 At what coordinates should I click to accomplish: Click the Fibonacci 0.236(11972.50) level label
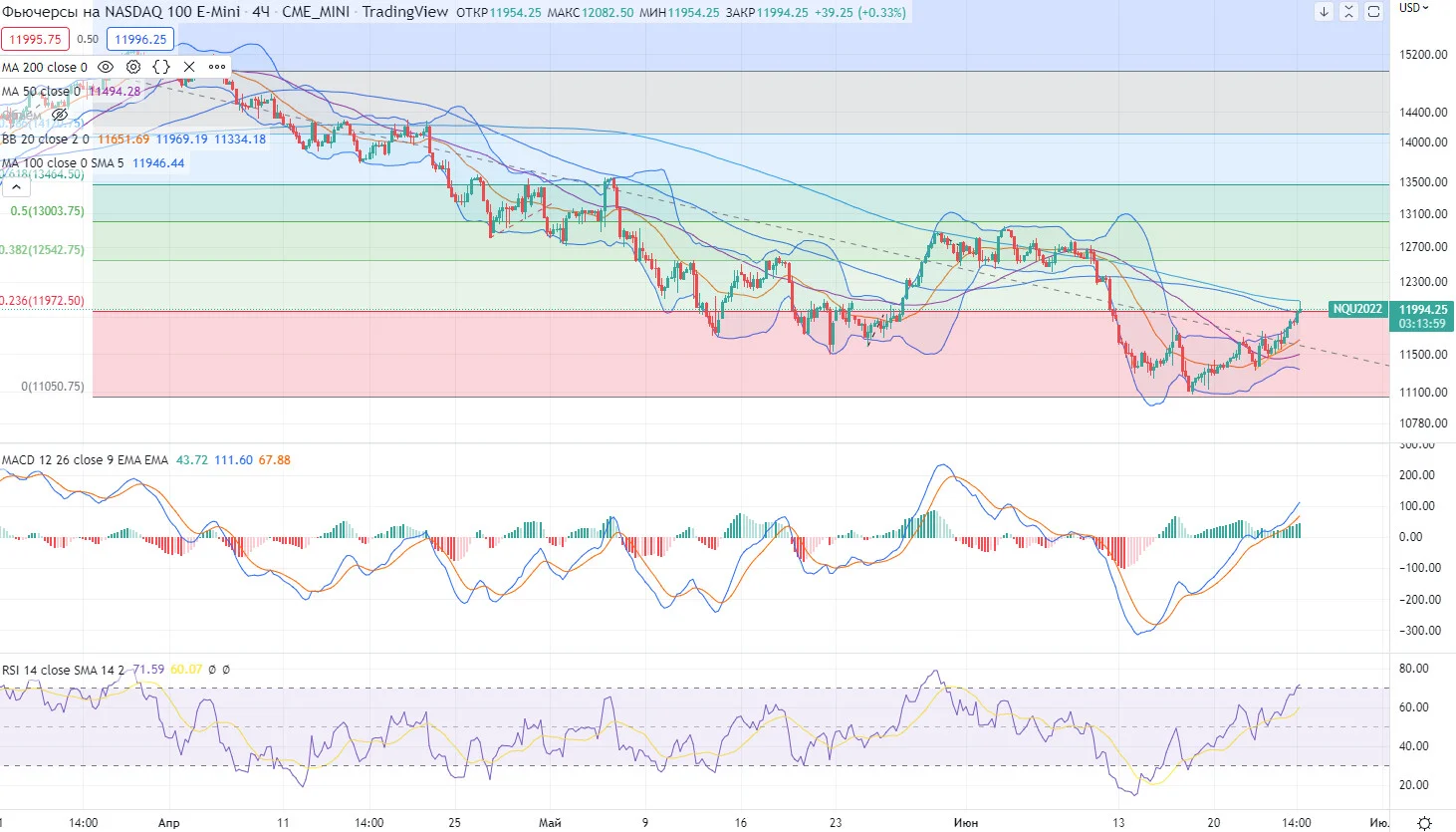pyautogui.click(x=43, y=301)
